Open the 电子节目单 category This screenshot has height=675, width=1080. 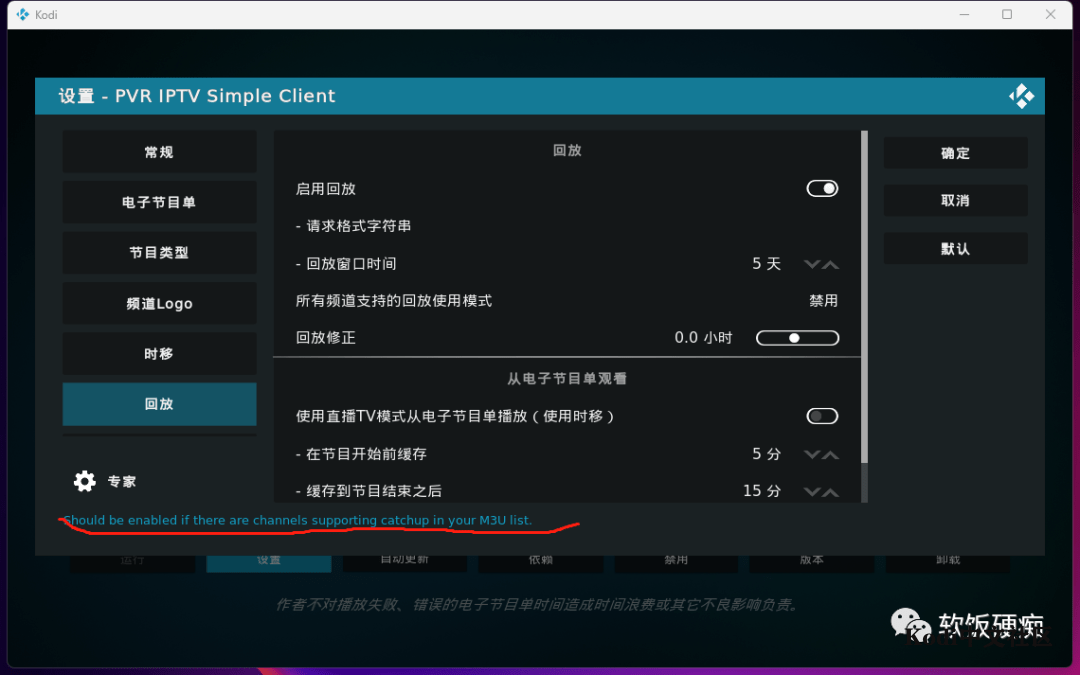point(159,202)
